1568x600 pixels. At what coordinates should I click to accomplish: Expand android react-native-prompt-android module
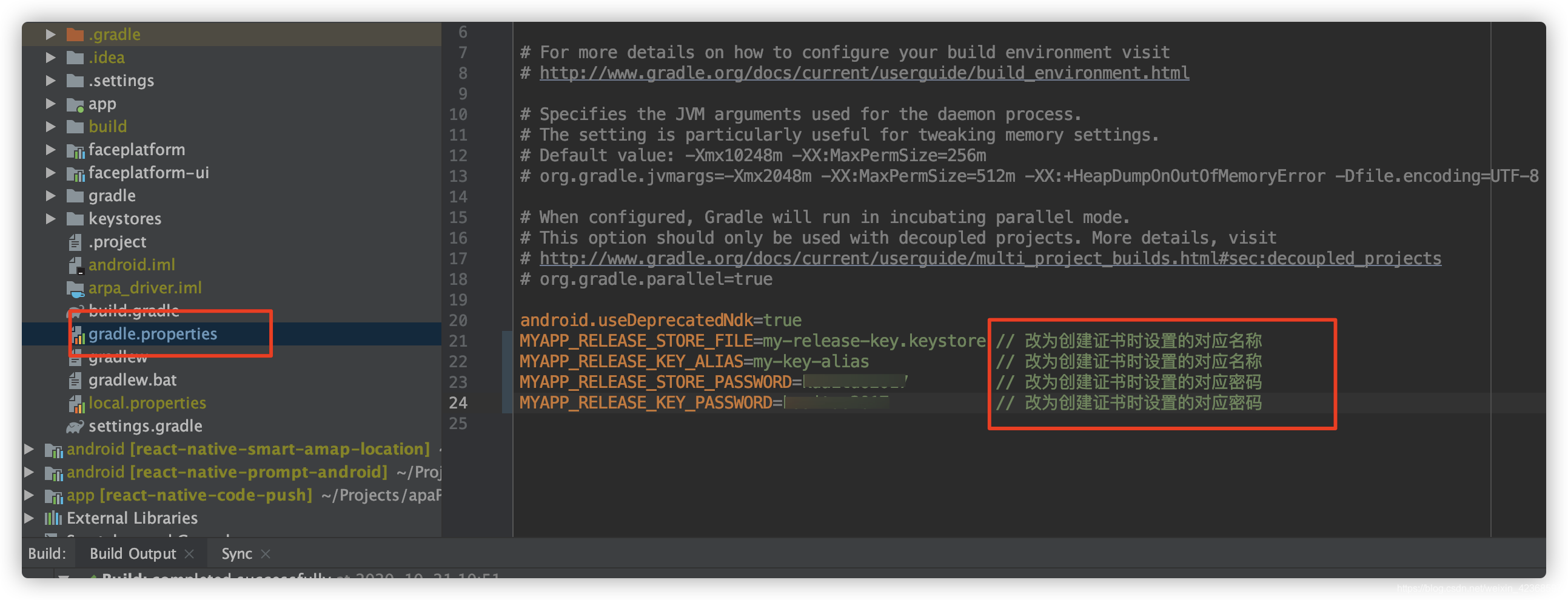pos(28,472)
